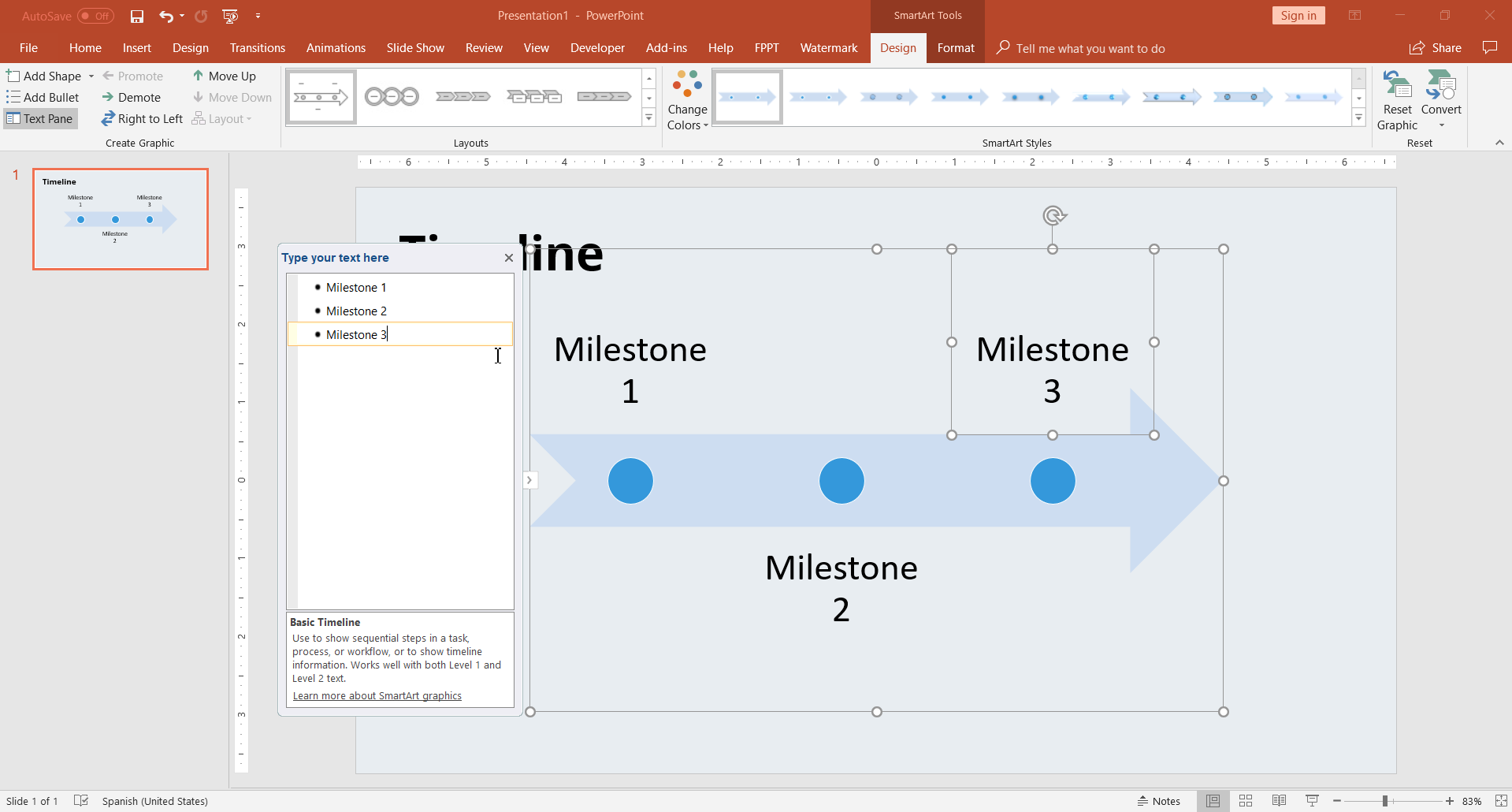Click Learn more about SmartArt graphics

click(377, 695)
